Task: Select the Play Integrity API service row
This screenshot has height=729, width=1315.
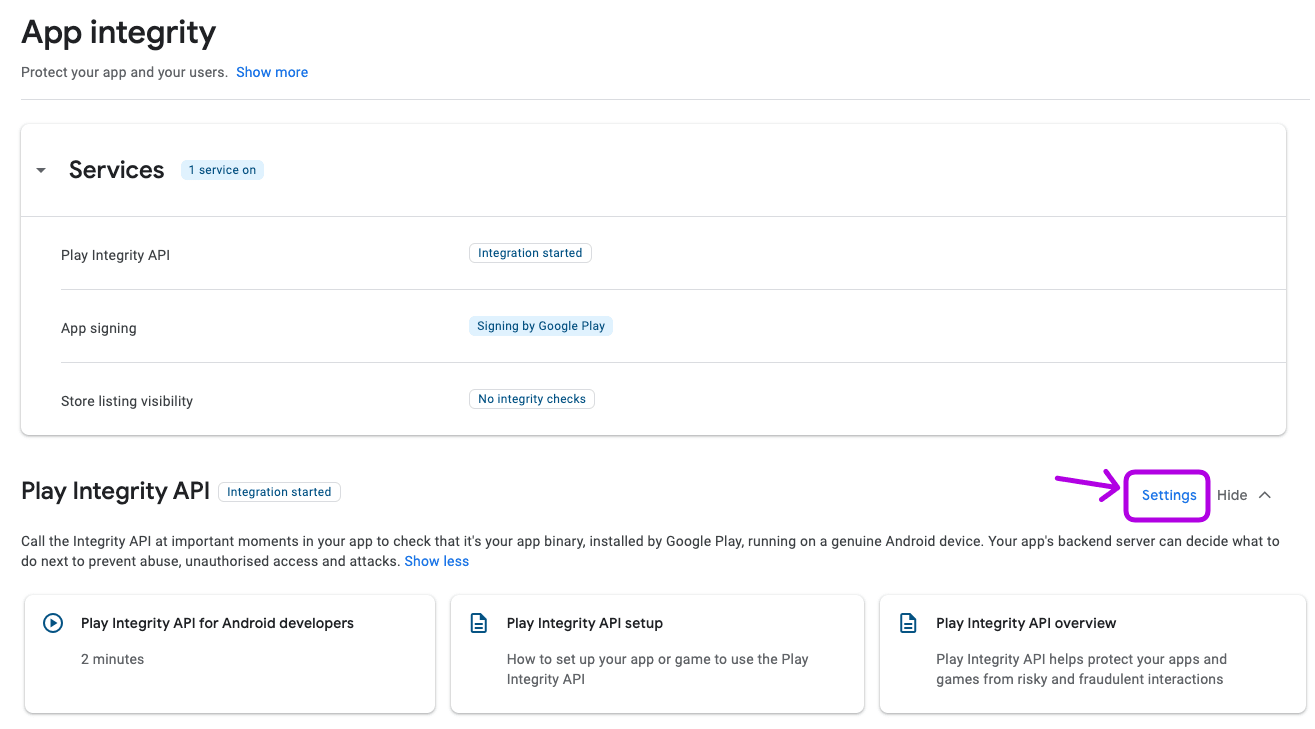Action: [x=116, y=255]
